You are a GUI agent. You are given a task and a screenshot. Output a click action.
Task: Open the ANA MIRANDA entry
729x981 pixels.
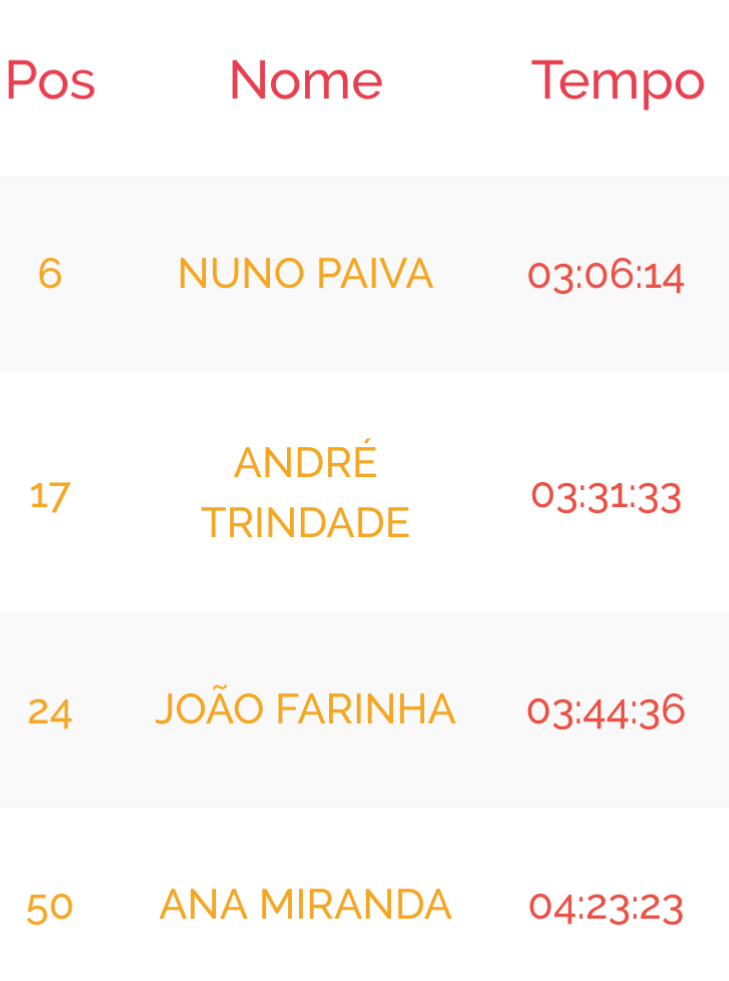(305, 905)
